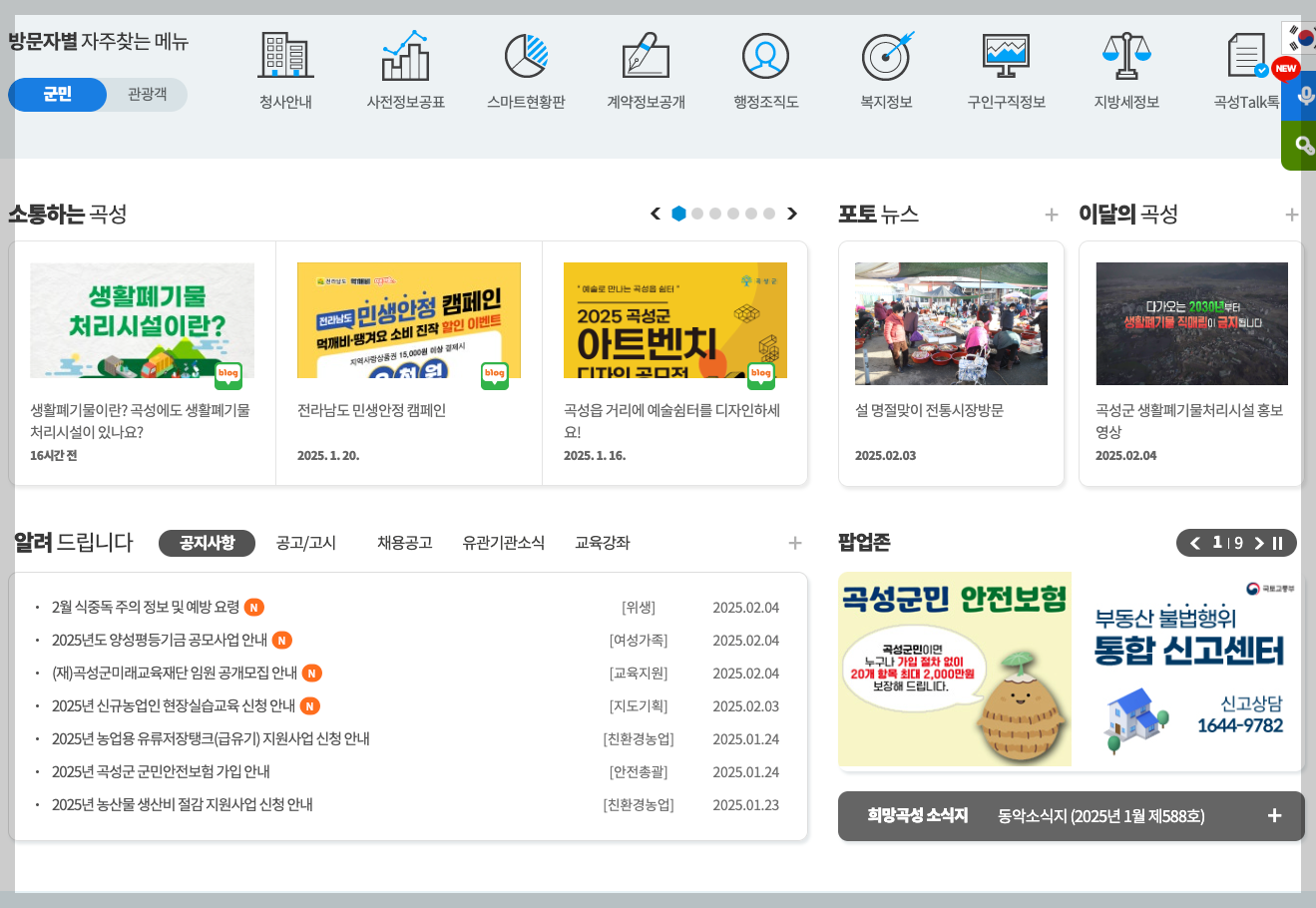This screenshot has width=1316, height=908.
Task: Open more items under 이달의 곡성
Action: (x=1292, y=214)
